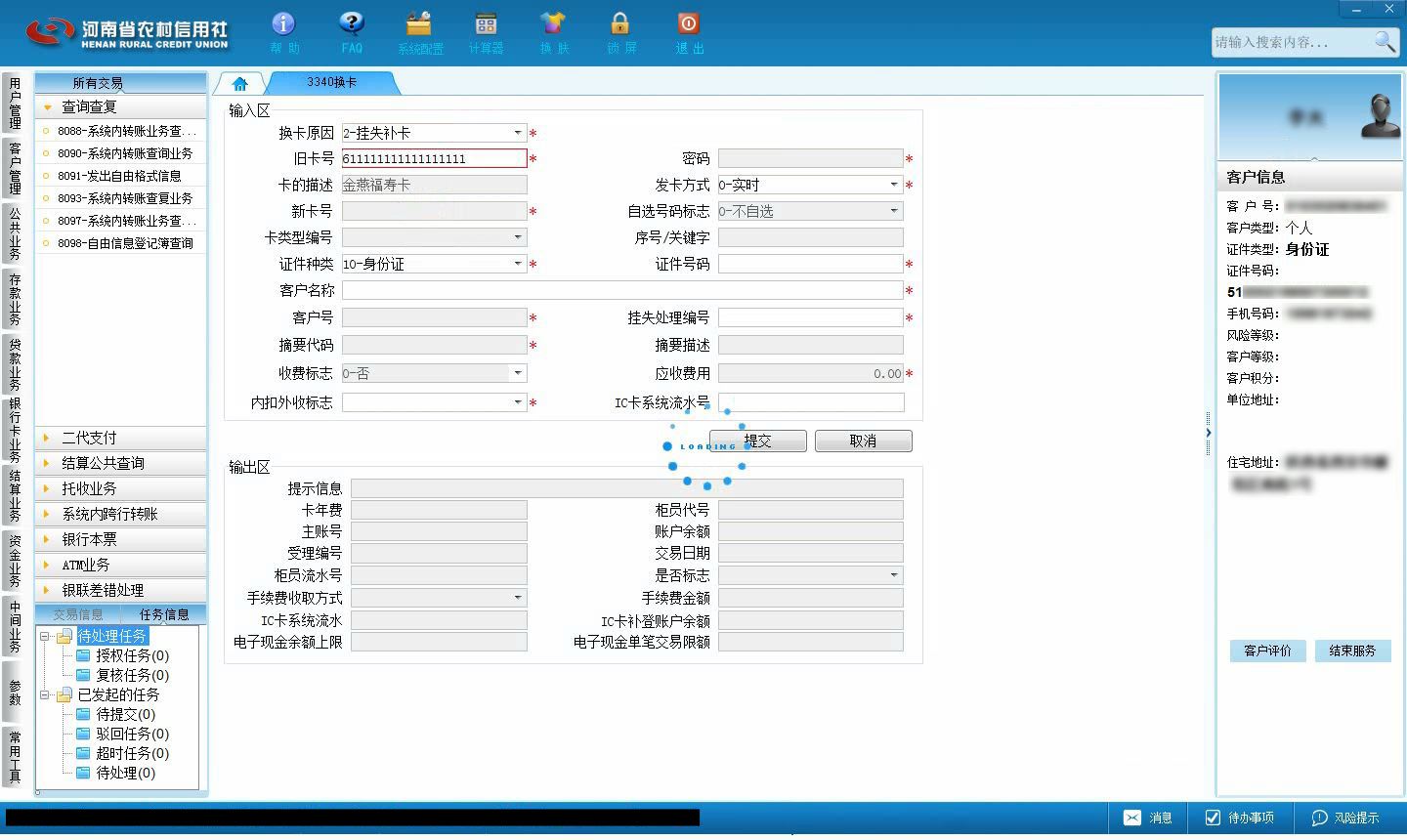
Task: Expand the 二代支付 section
Action: 121,438
